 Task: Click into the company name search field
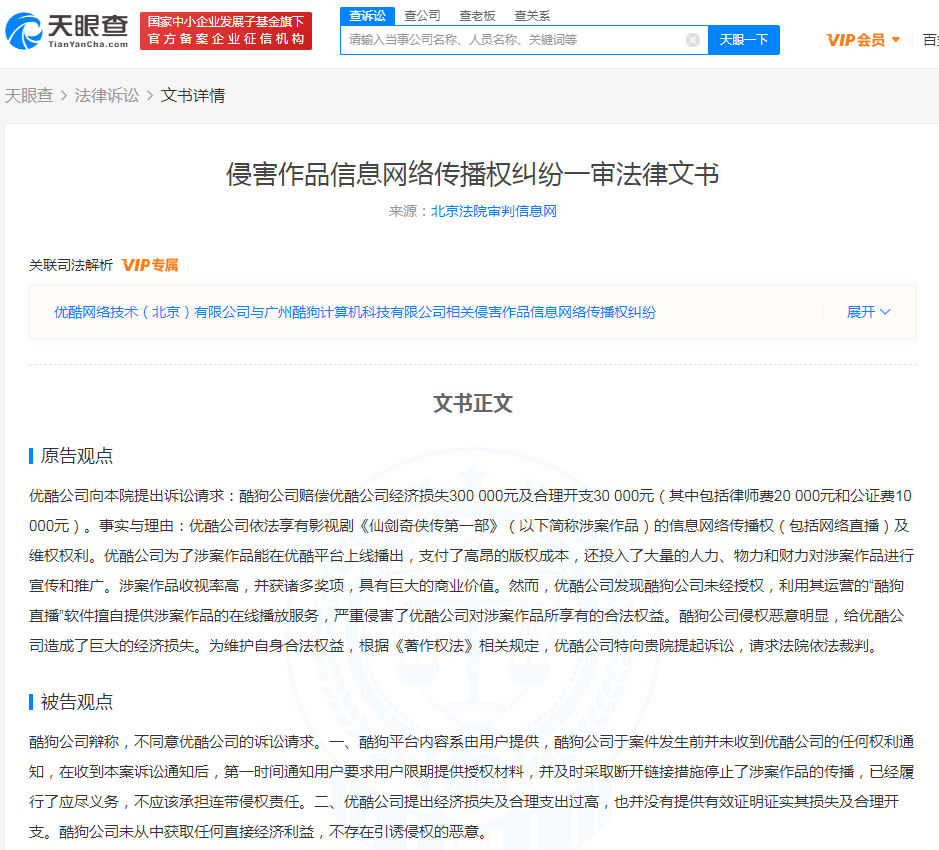pyautogui.click(x=510, y=40)
